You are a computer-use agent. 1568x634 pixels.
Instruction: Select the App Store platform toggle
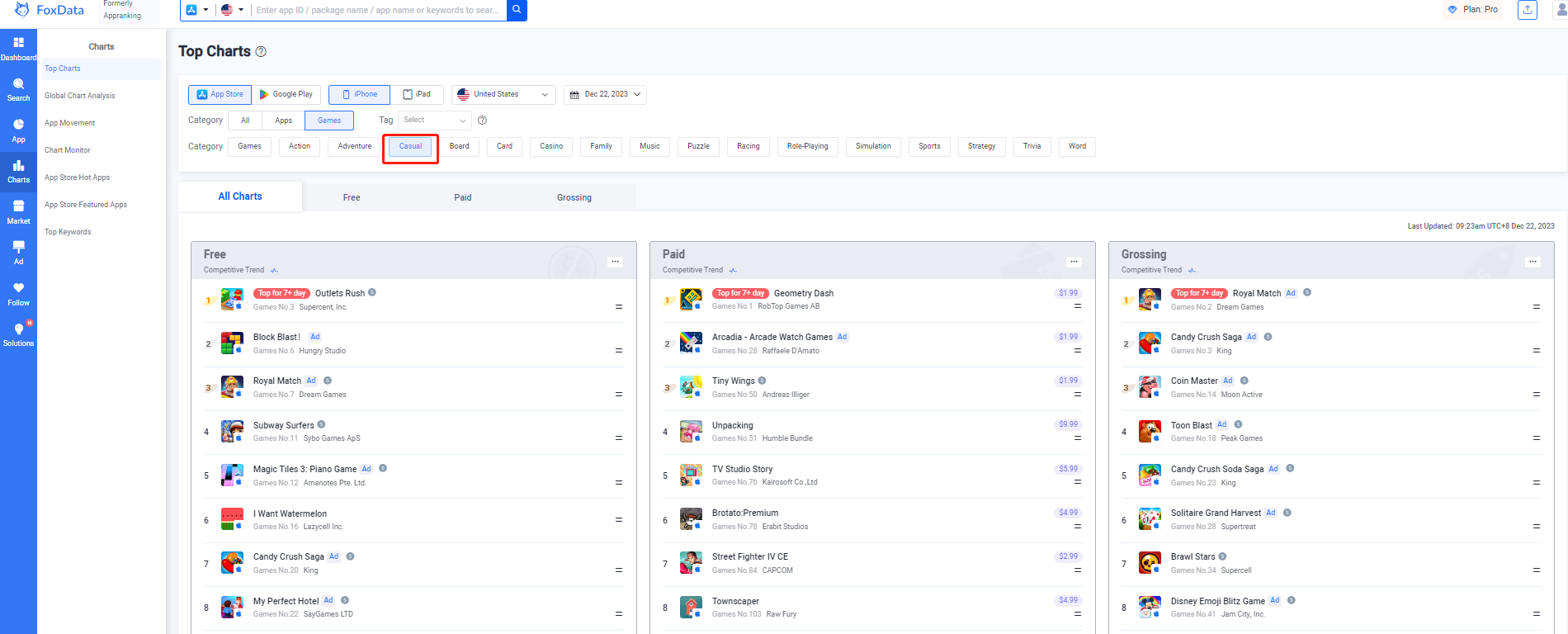(x=220, y=95)
